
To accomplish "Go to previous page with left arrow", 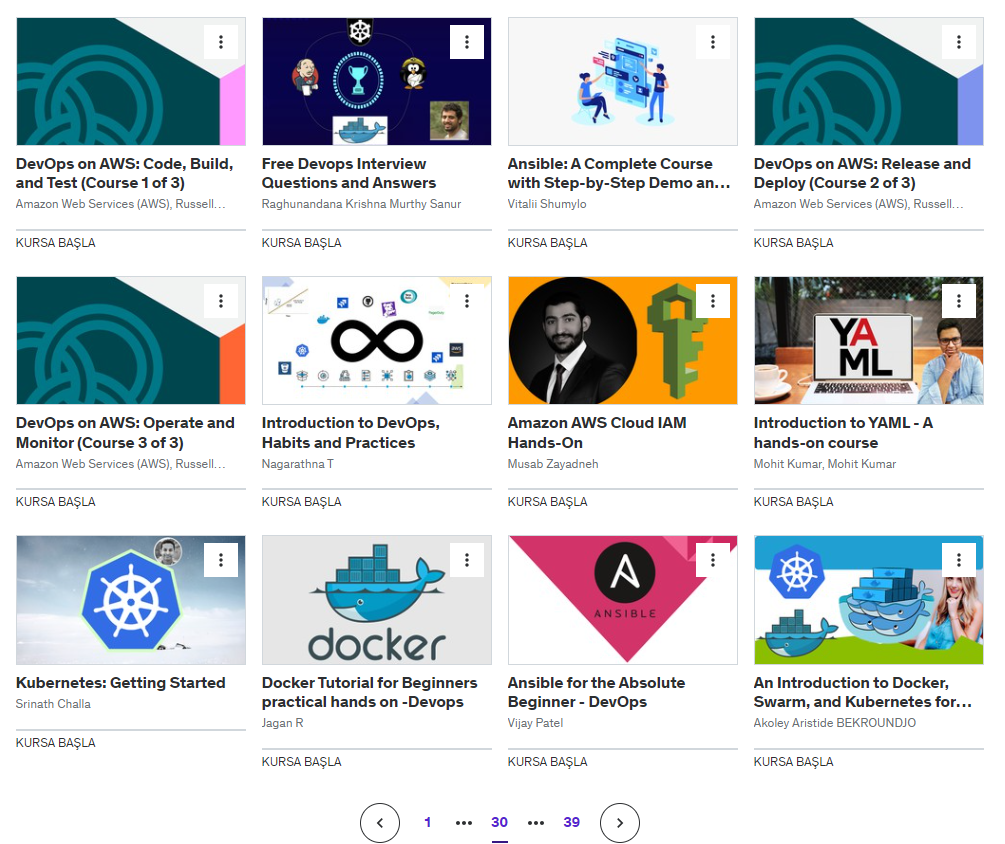I will point(379,823).
